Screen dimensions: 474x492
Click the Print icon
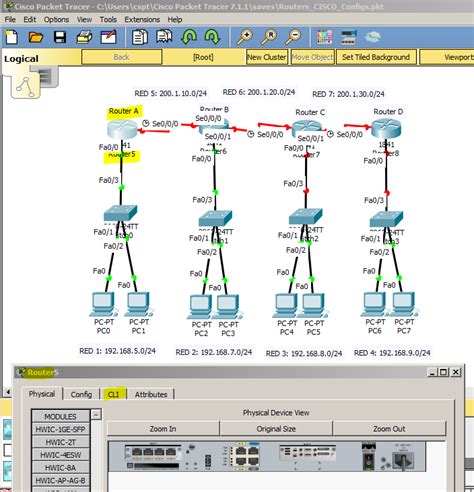click(84, 37)
